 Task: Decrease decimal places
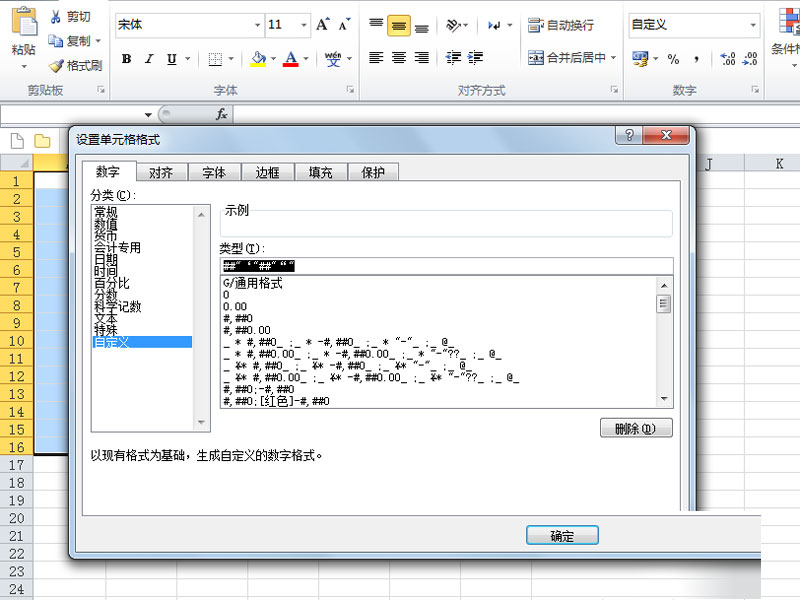(x=751, y=59)
